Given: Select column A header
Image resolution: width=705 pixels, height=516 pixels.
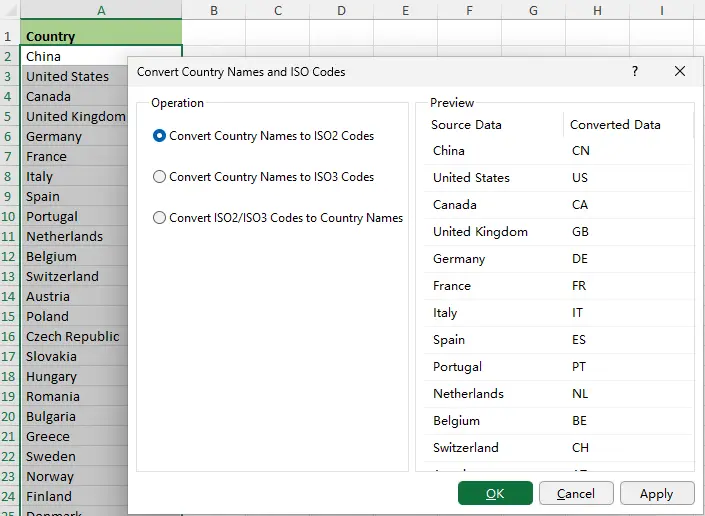Looking at the screenshot, I should tap(101, 10).
